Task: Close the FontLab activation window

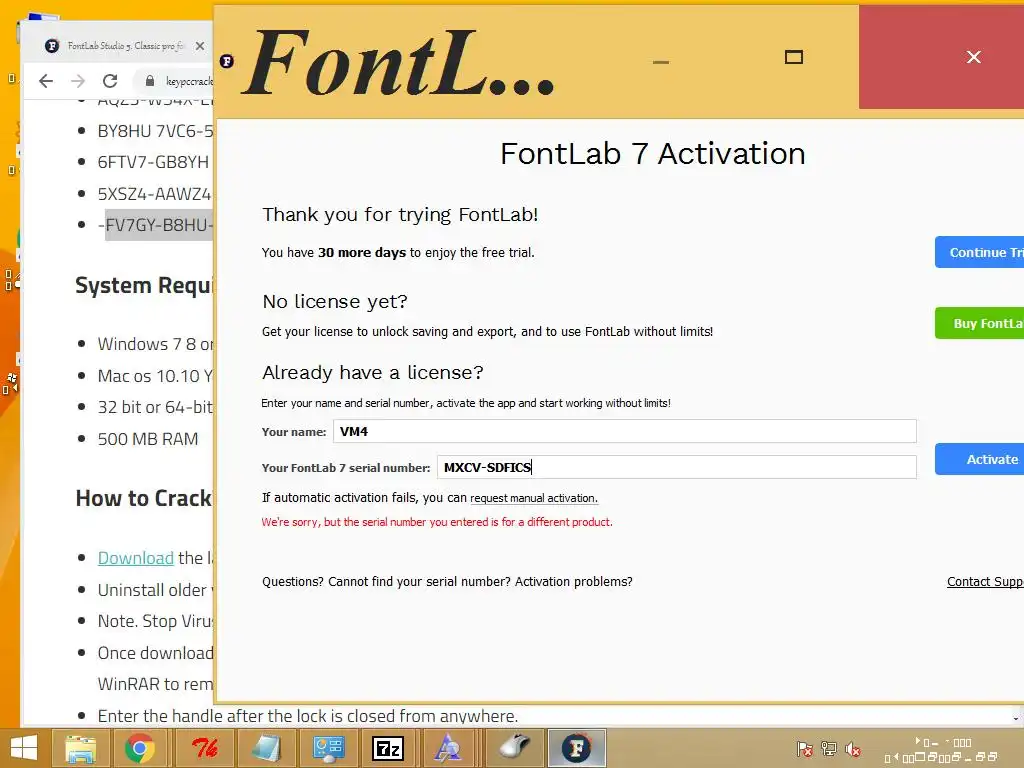Action: pos(974,57)
